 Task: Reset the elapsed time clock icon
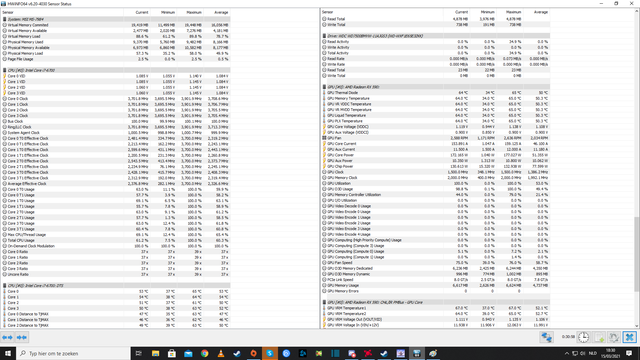coord(584,337)
